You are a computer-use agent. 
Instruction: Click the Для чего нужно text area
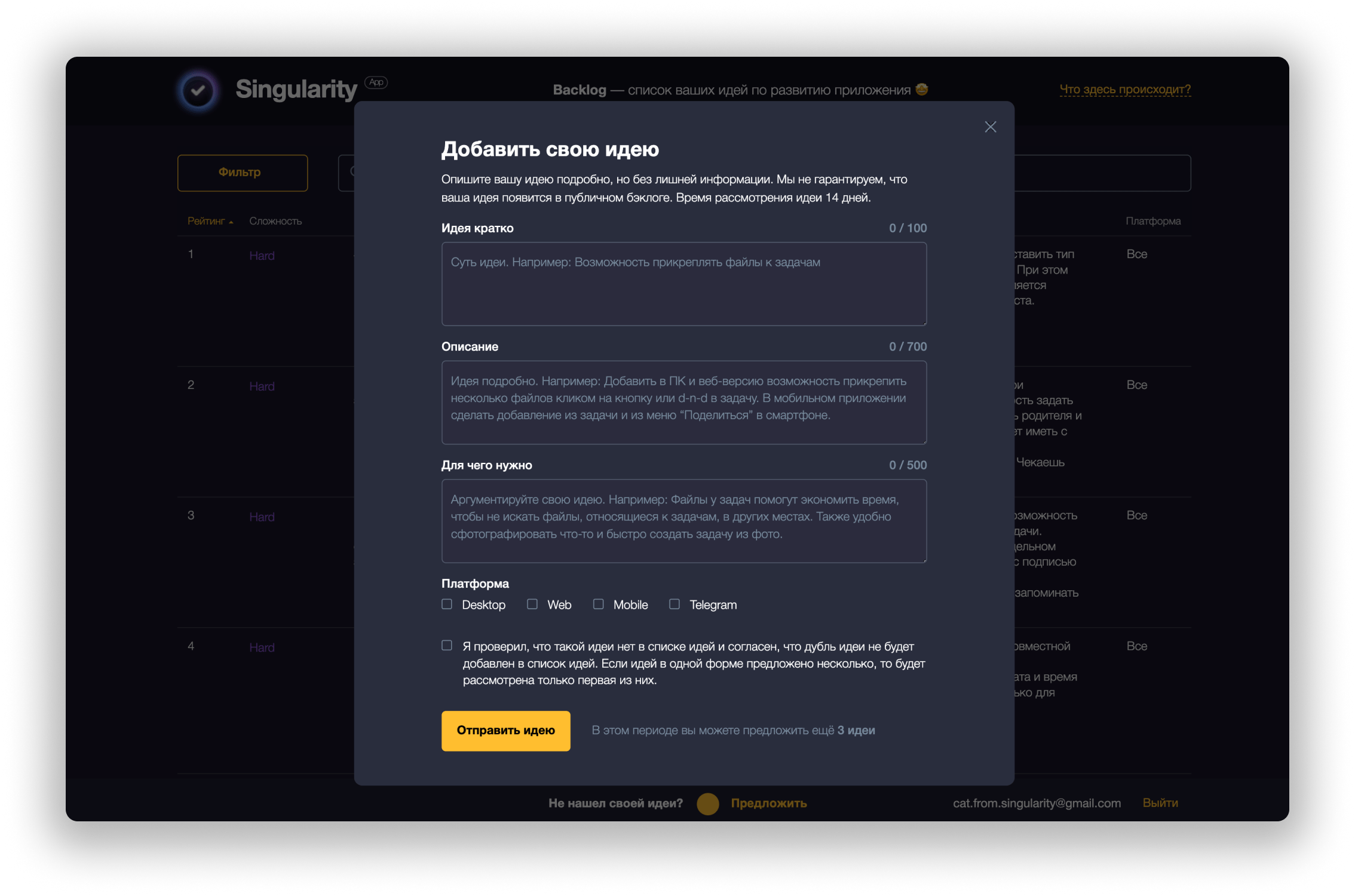pos(682,520)
